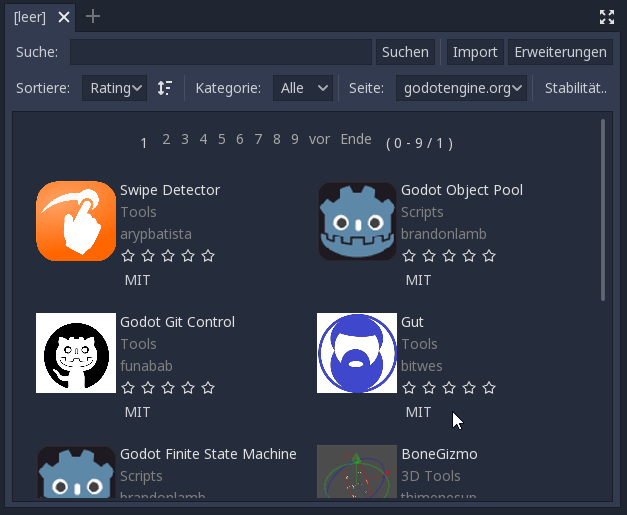Click MIT license under Godot Git Control
This screenshot has width=627, height=515.
[x=138, y=412]
